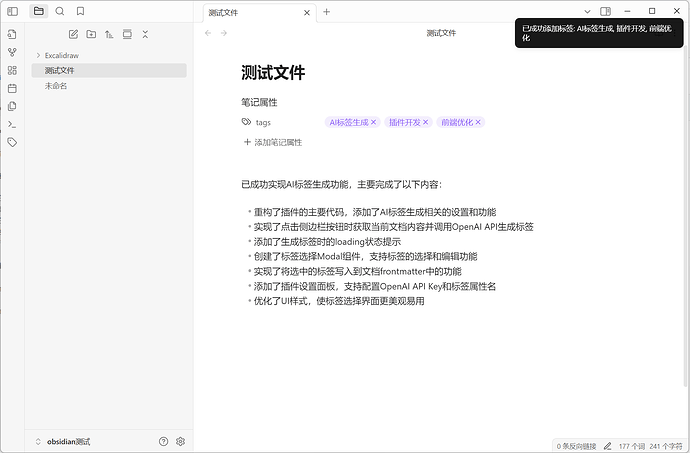Click the bullet line about loading状态提示

pos(327,242)
